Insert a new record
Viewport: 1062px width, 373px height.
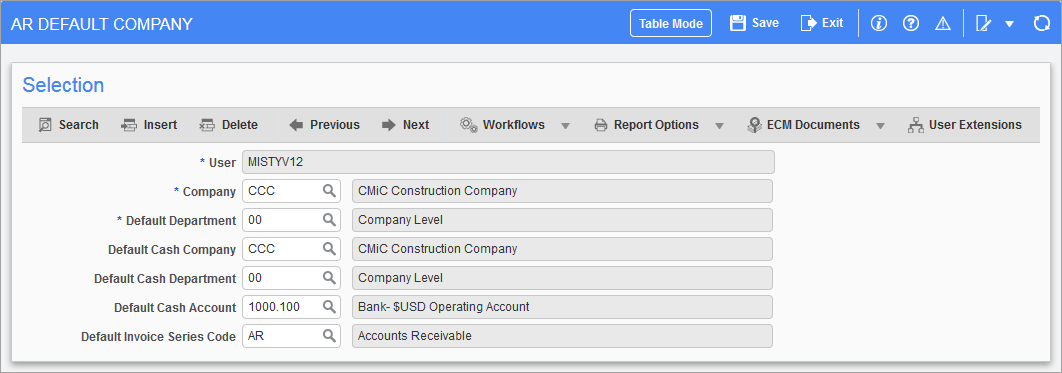(x=149, y=125)
